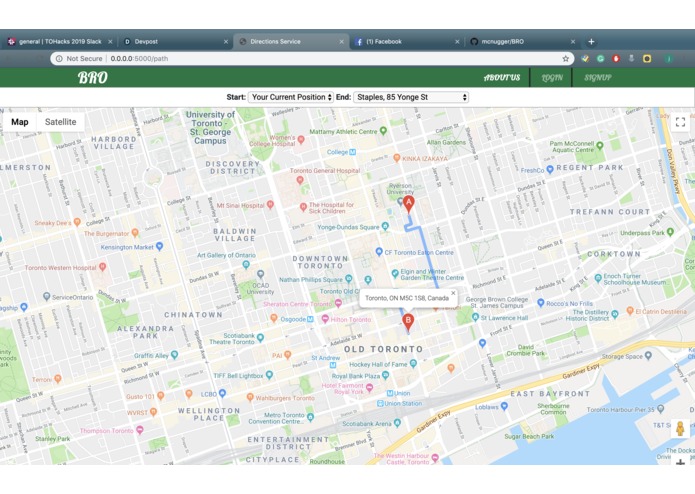Screen dimensions: 695x494
Task: Open the End destination dropdown
Action: pos(411,97)
